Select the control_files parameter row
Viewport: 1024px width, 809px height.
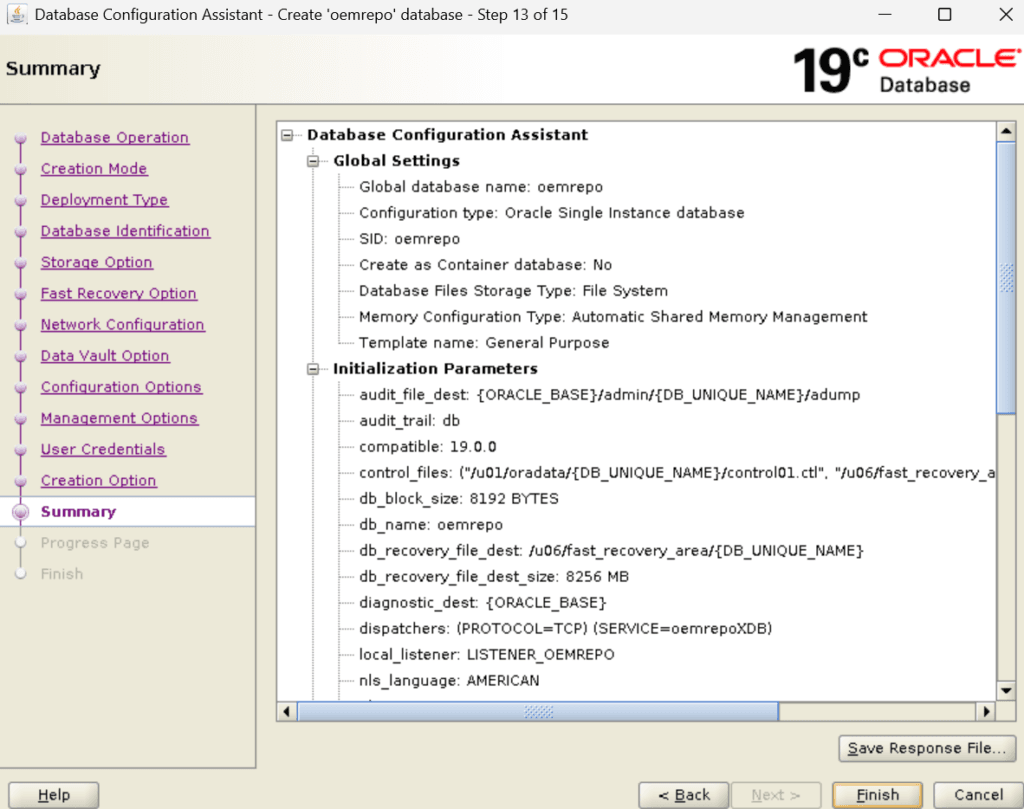click(x=677, y=473)
